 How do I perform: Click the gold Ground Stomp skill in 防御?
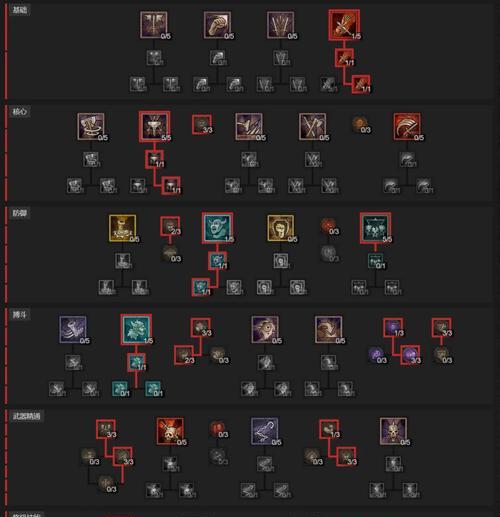click(x=122, y=228)
